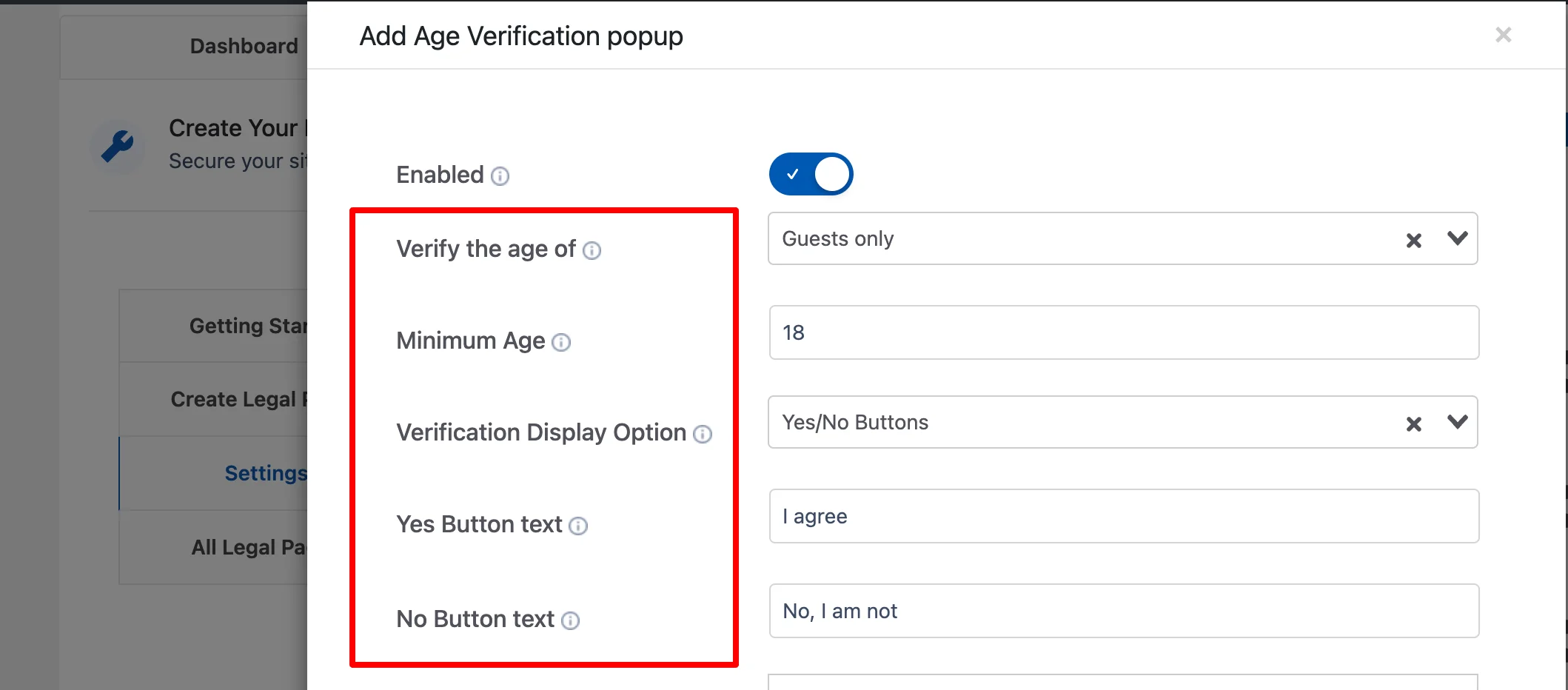Click the Verification Display Option label
The height and width of the screenshot is (690, 1568).
[541, 432]
